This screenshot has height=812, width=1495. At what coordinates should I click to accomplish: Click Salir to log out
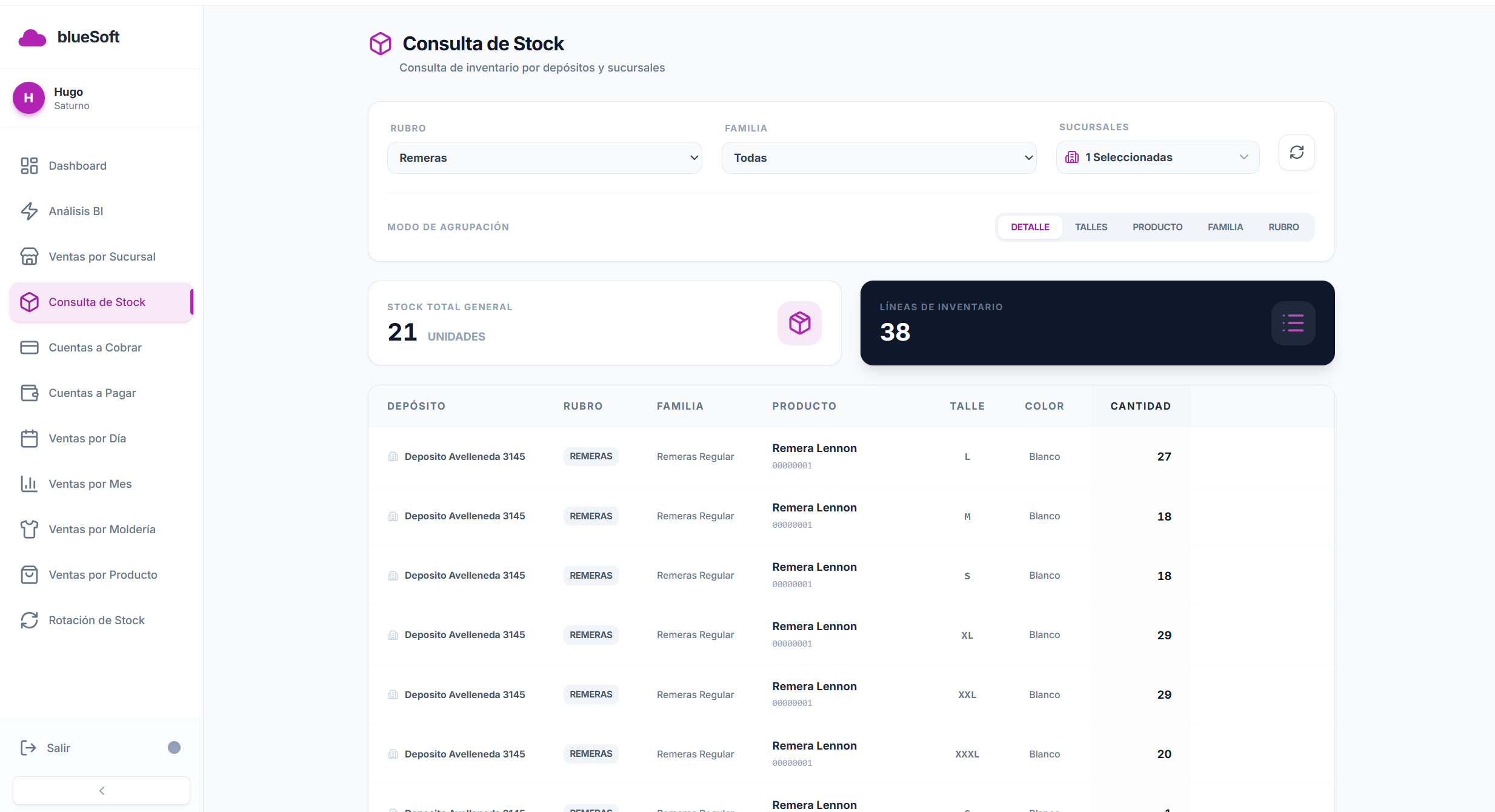[59, 748]
